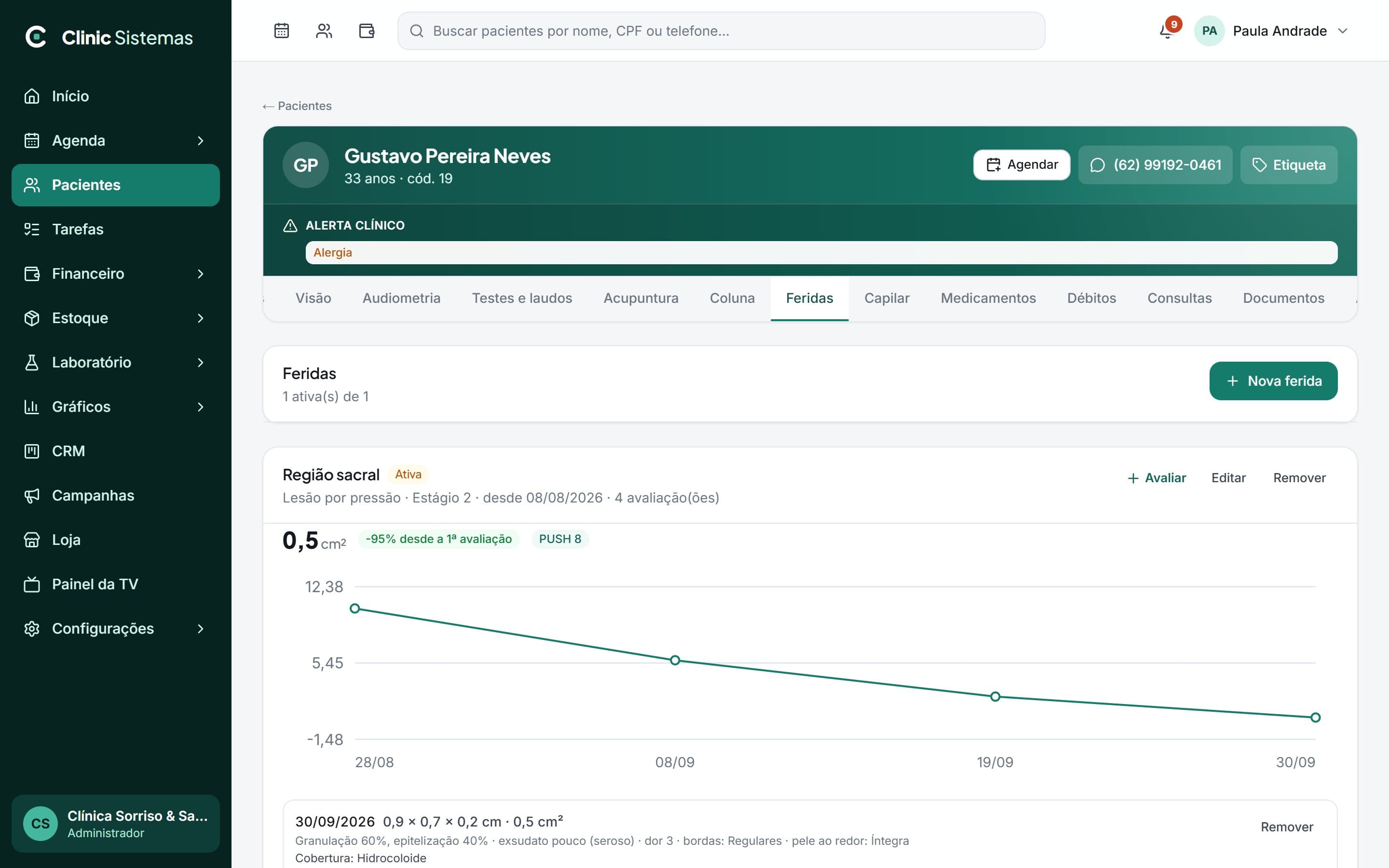Expand the Configurações sidebar menu
1389x868 pixels.
(x=115, y=629)
